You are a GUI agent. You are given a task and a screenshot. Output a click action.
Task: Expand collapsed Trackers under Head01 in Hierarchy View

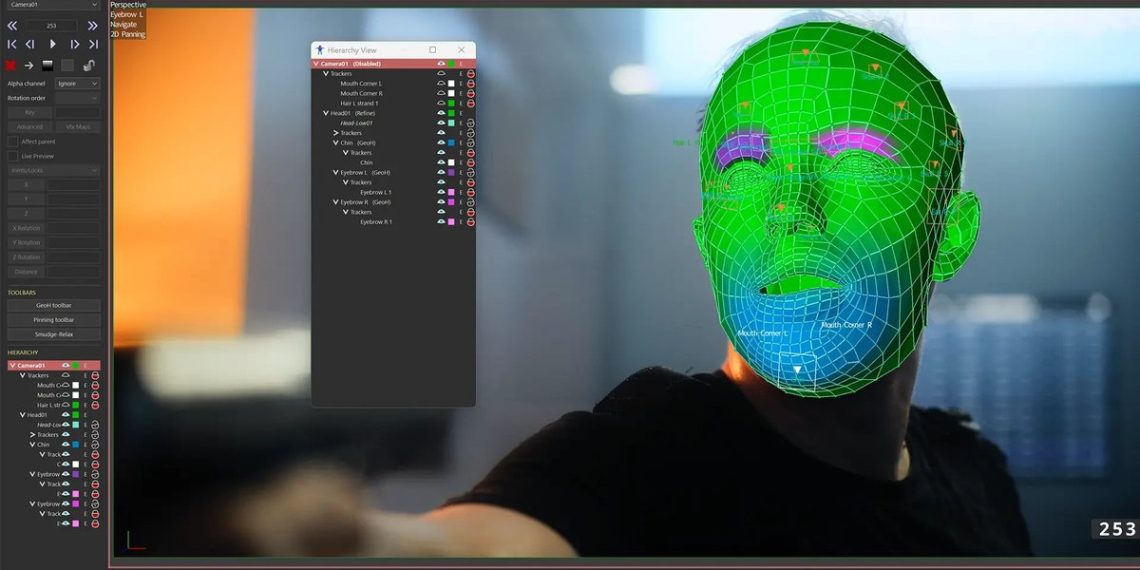[336, 133]
